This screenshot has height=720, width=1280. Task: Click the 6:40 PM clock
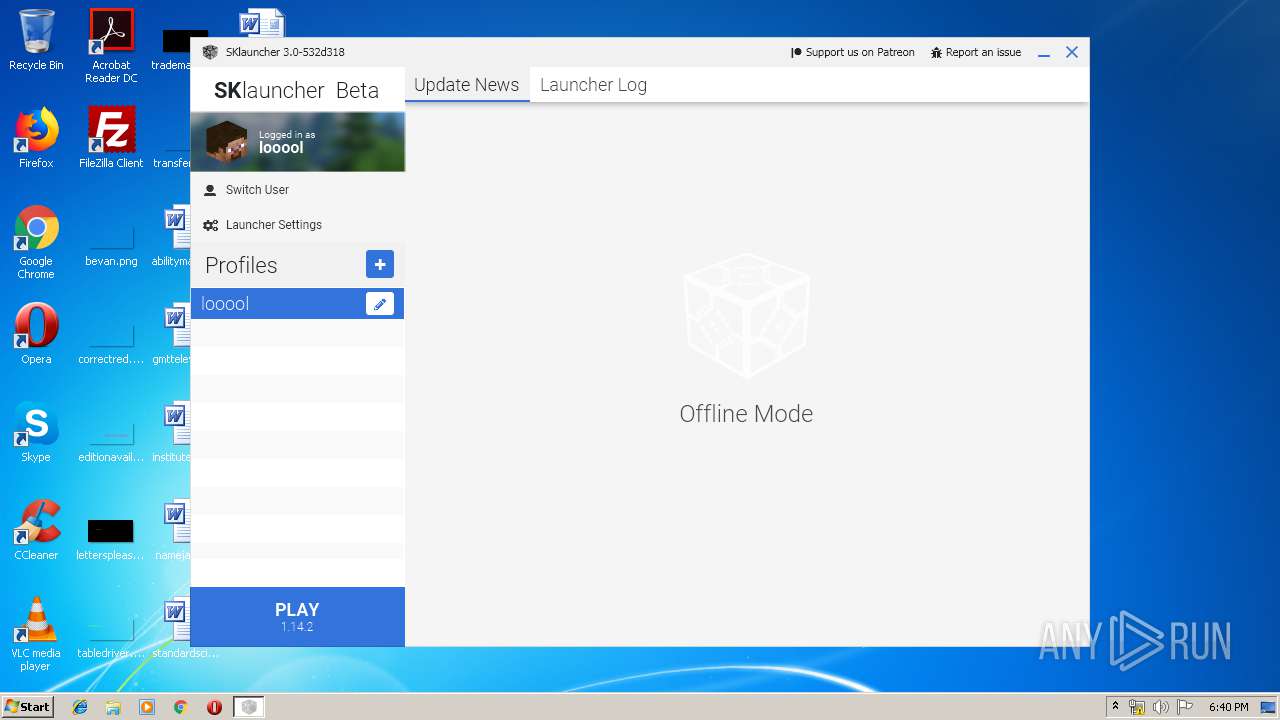[1228, 707]
